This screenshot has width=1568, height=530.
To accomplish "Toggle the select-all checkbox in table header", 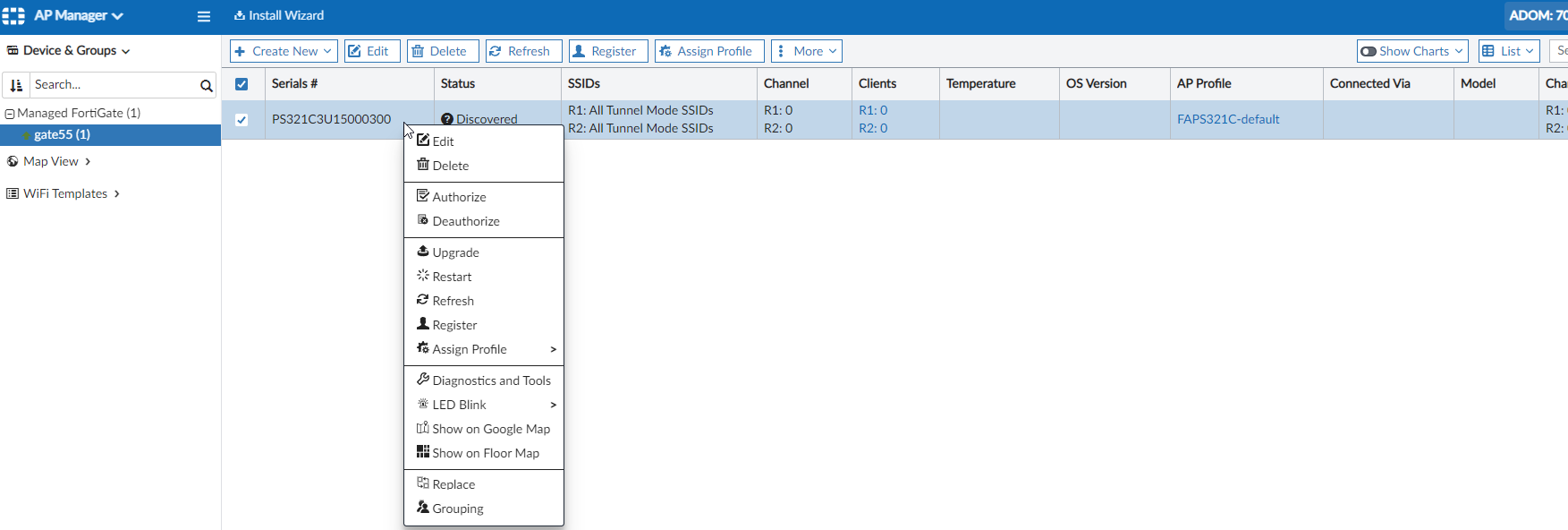I will point(242,84).
